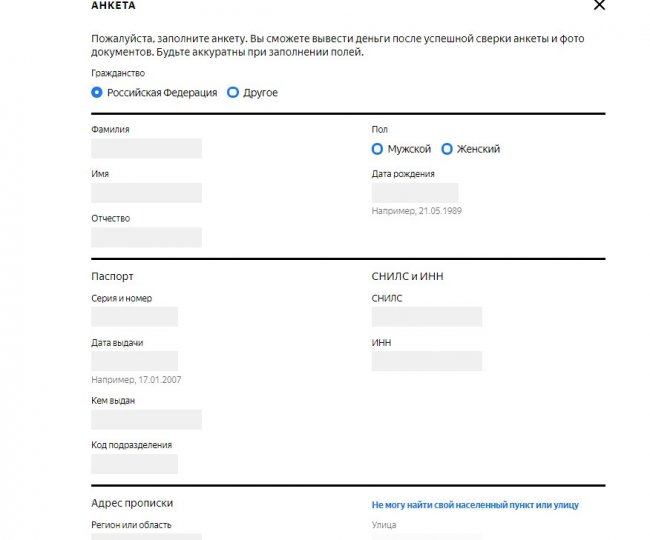This screenshot has height=540, width=650.
Task: Click the Регион или область field
Action: (x=146, y=537)
